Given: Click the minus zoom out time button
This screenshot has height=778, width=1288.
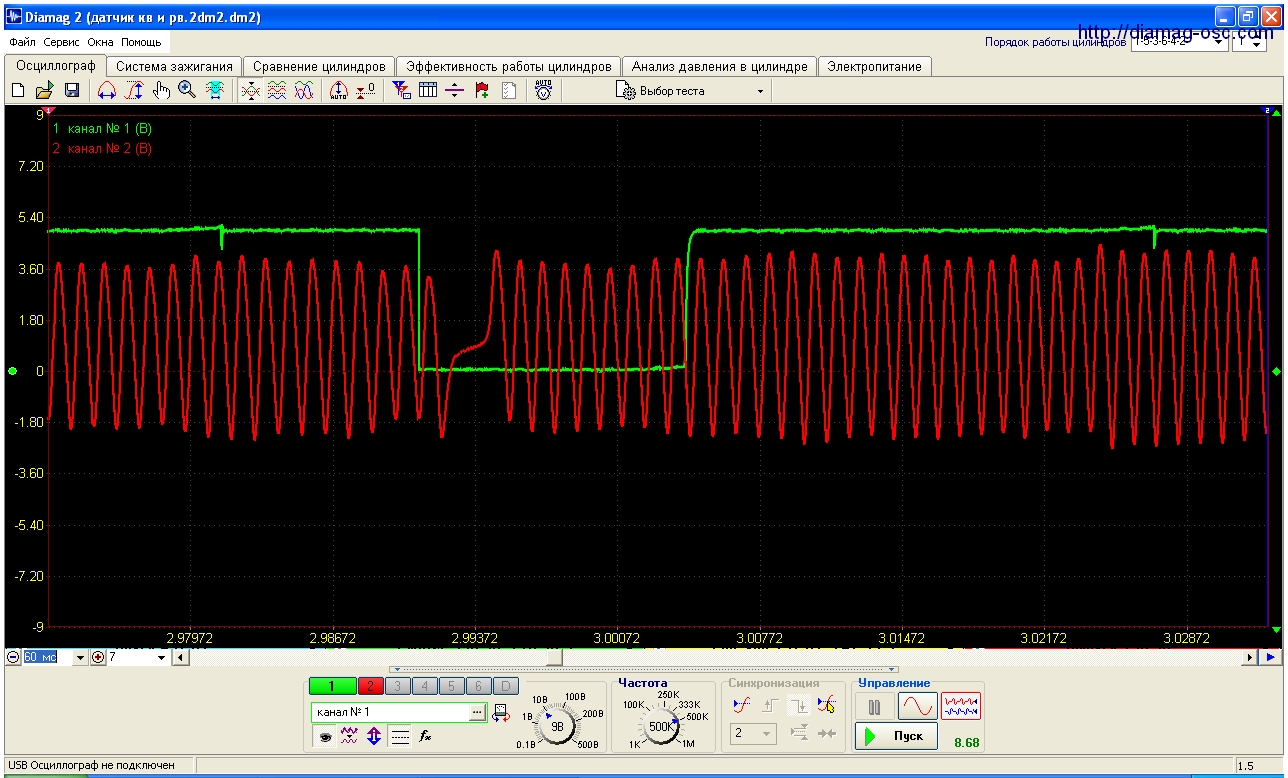Looking at the screenshot, I should tap(13, 657).
